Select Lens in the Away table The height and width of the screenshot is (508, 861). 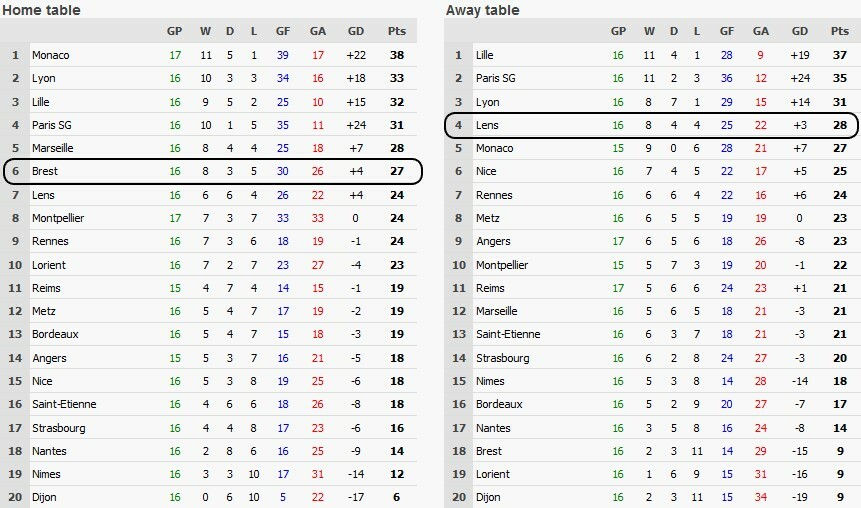point(488,125)
